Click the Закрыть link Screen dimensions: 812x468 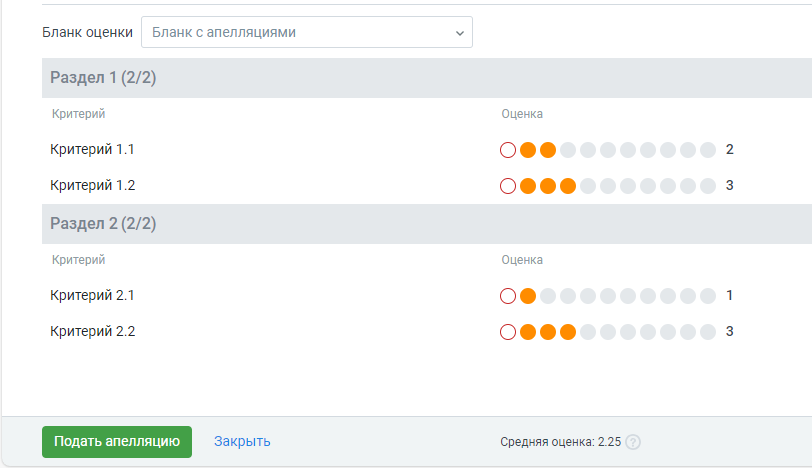pos(242,442)
